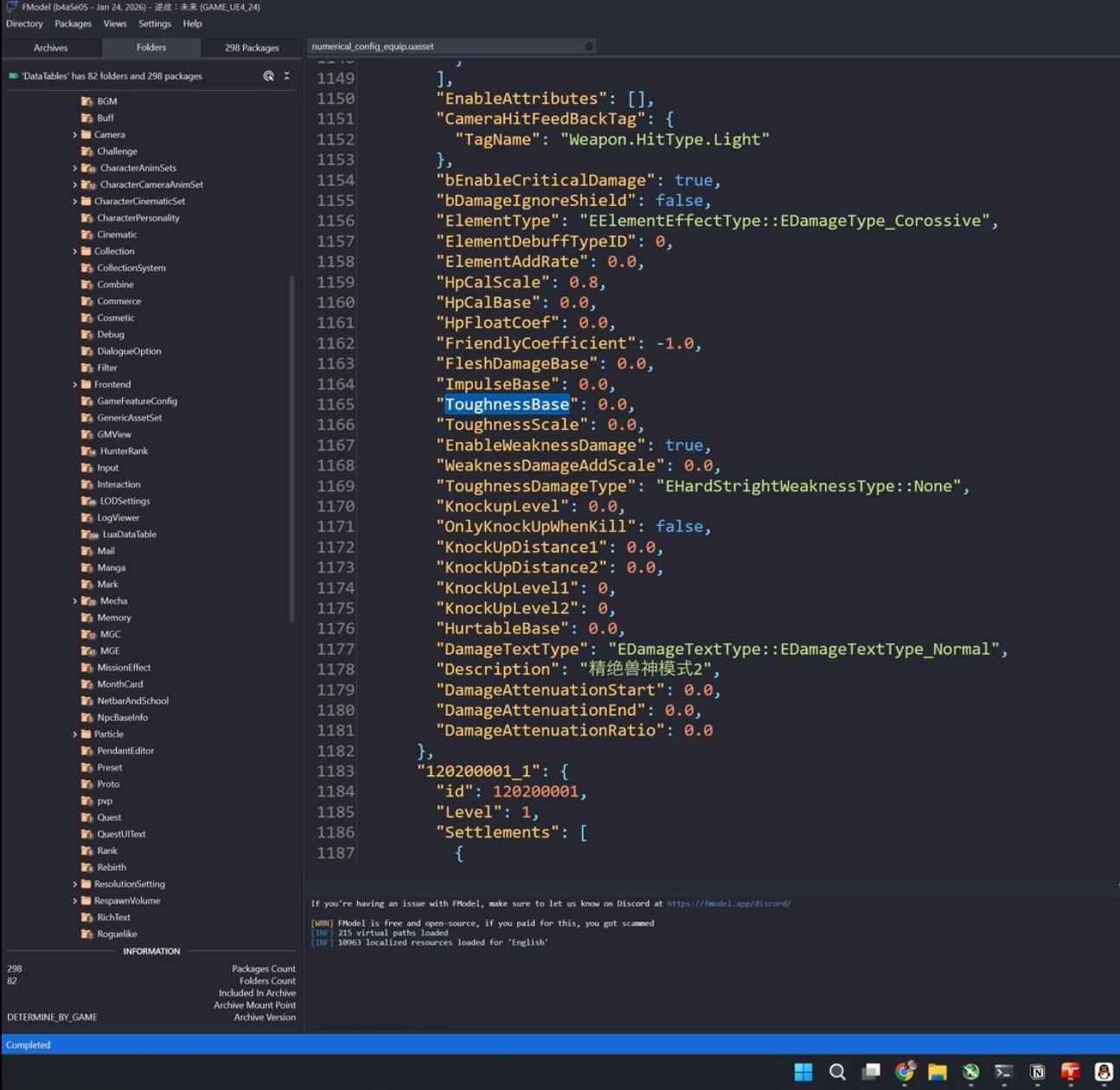This screenshot has height=1090, width=1120.
Task: Expand the Camera folder
Action: [x=75, y=135]
